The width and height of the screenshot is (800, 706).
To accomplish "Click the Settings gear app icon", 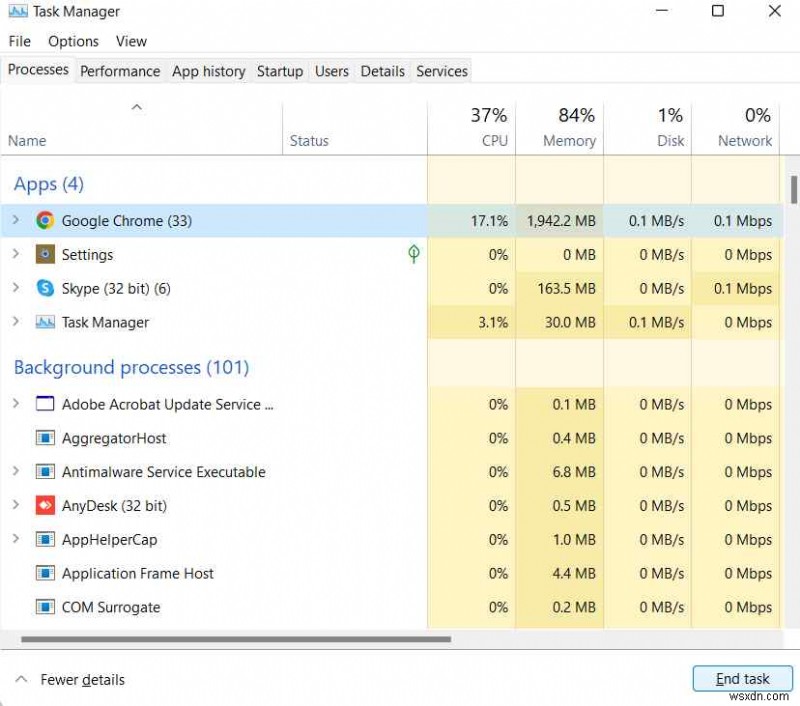I will [45, 254].
